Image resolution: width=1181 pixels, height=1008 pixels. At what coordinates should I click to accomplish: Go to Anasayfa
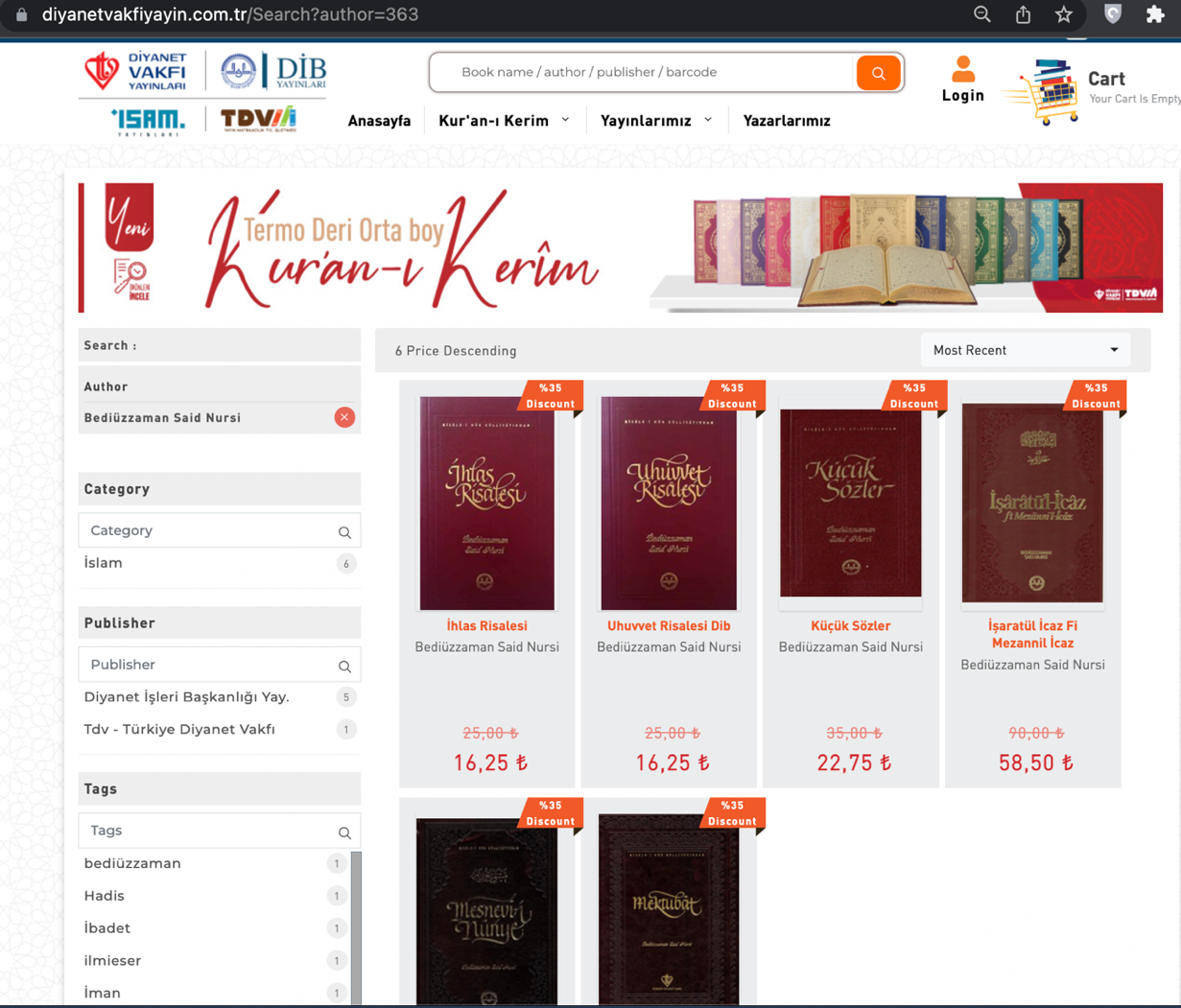(379, 121)
